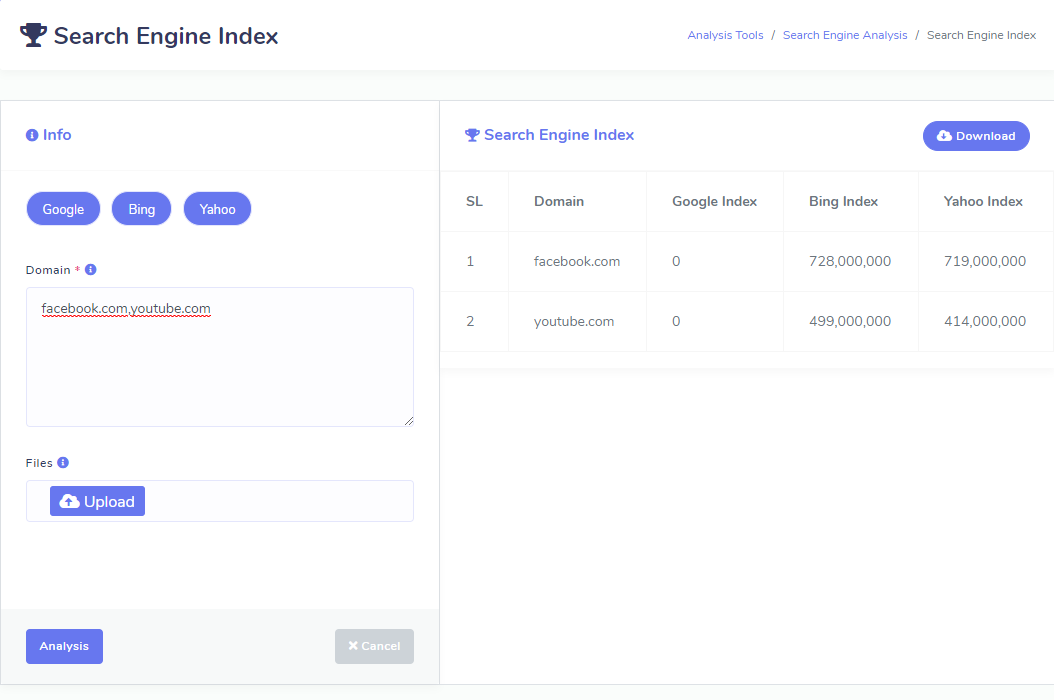
Task: Click the trophy icon beside the page title
Action: [33, 36]
